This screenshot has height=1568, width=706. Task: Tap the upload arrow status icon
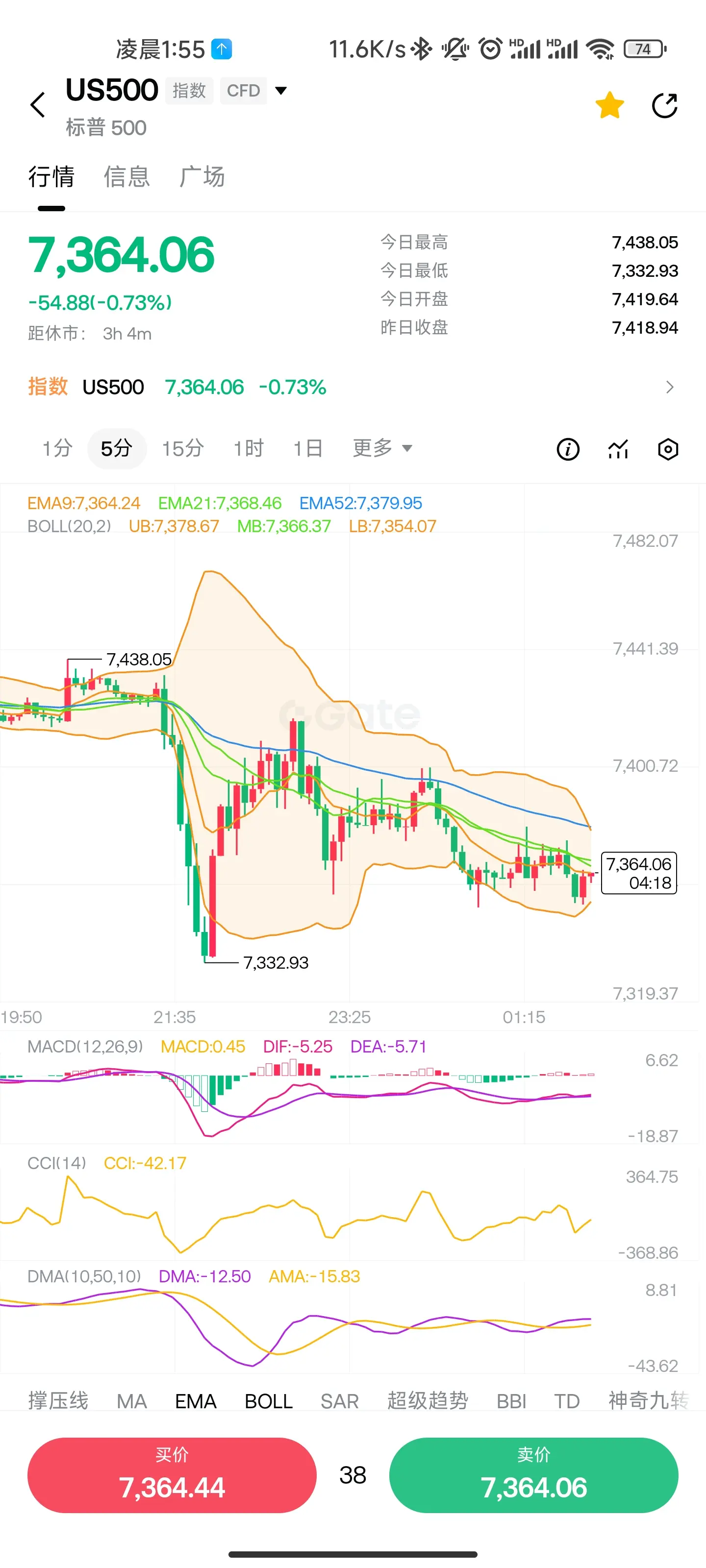click(x=222, y=49)
